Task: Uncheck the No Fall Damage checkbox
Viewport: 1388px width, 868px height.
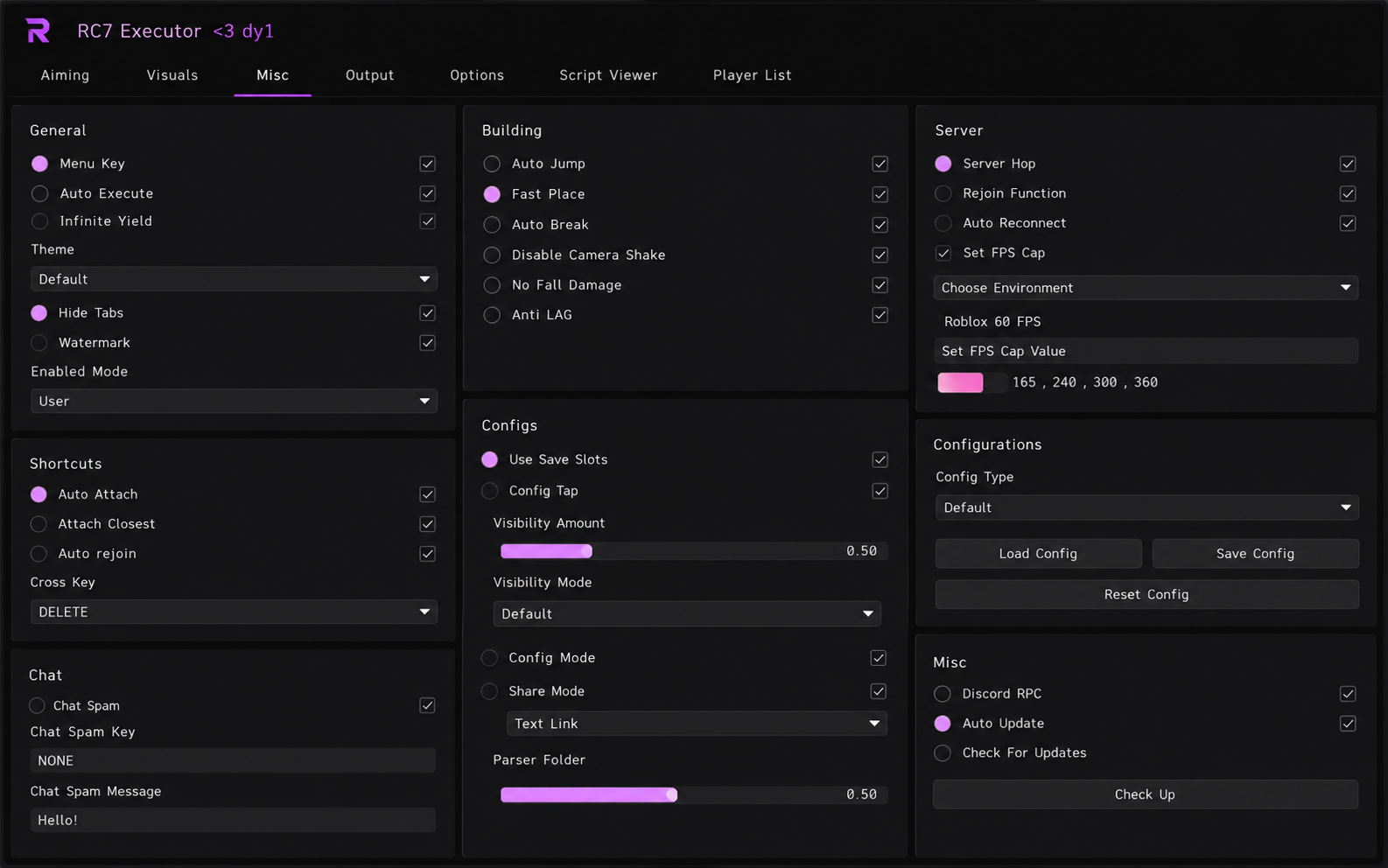Action: coord(880,285)
